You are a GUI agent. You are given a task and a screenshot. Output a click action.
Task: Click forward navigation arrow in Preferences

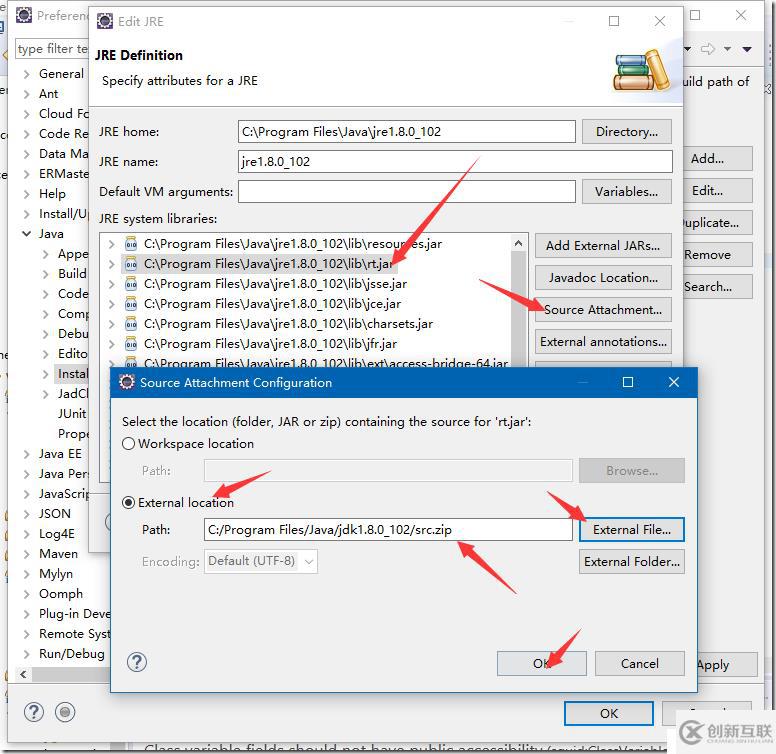click(708, 48)
